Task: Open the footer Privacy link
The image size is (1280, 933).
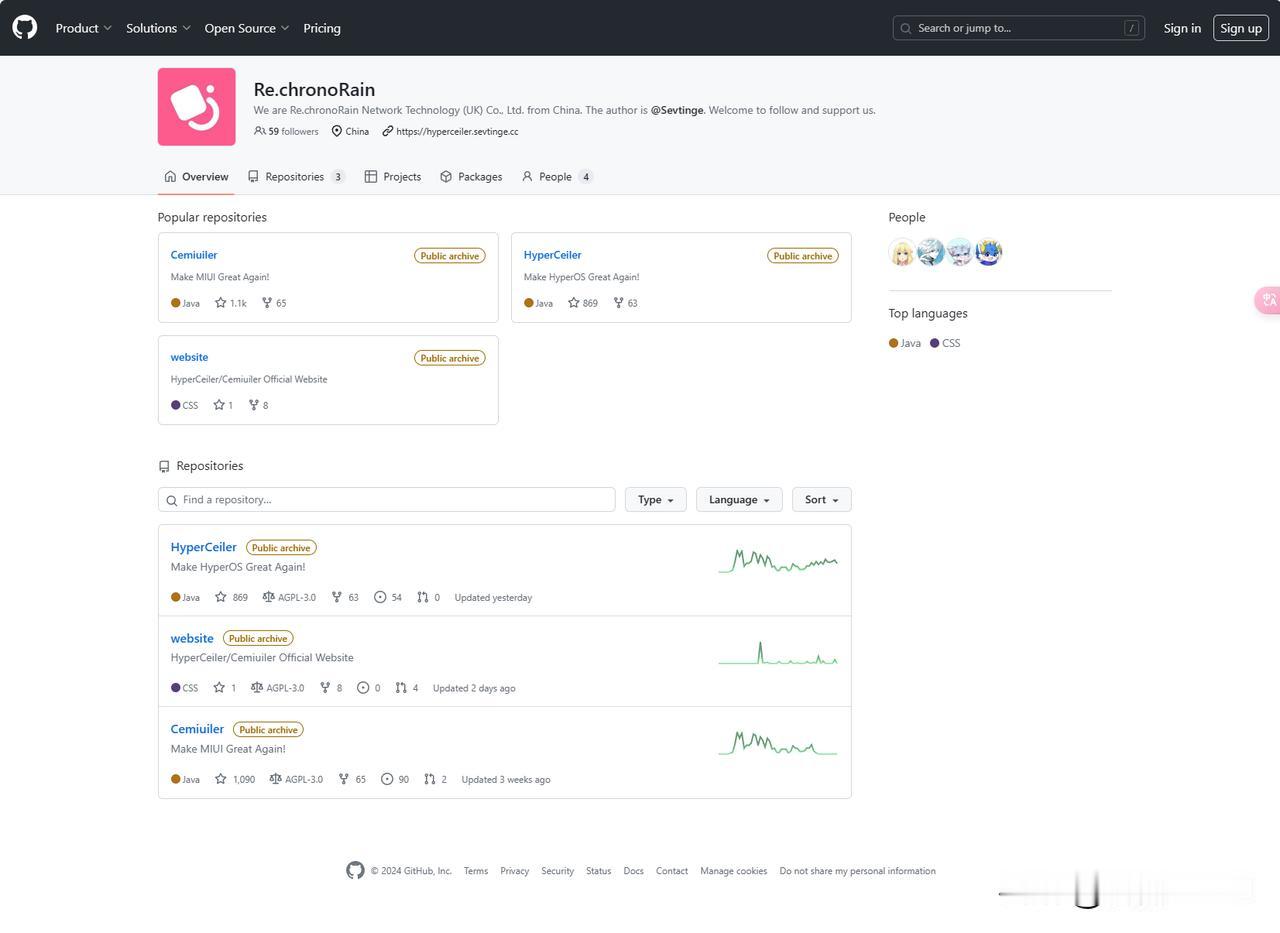Action: click(515, 871)
